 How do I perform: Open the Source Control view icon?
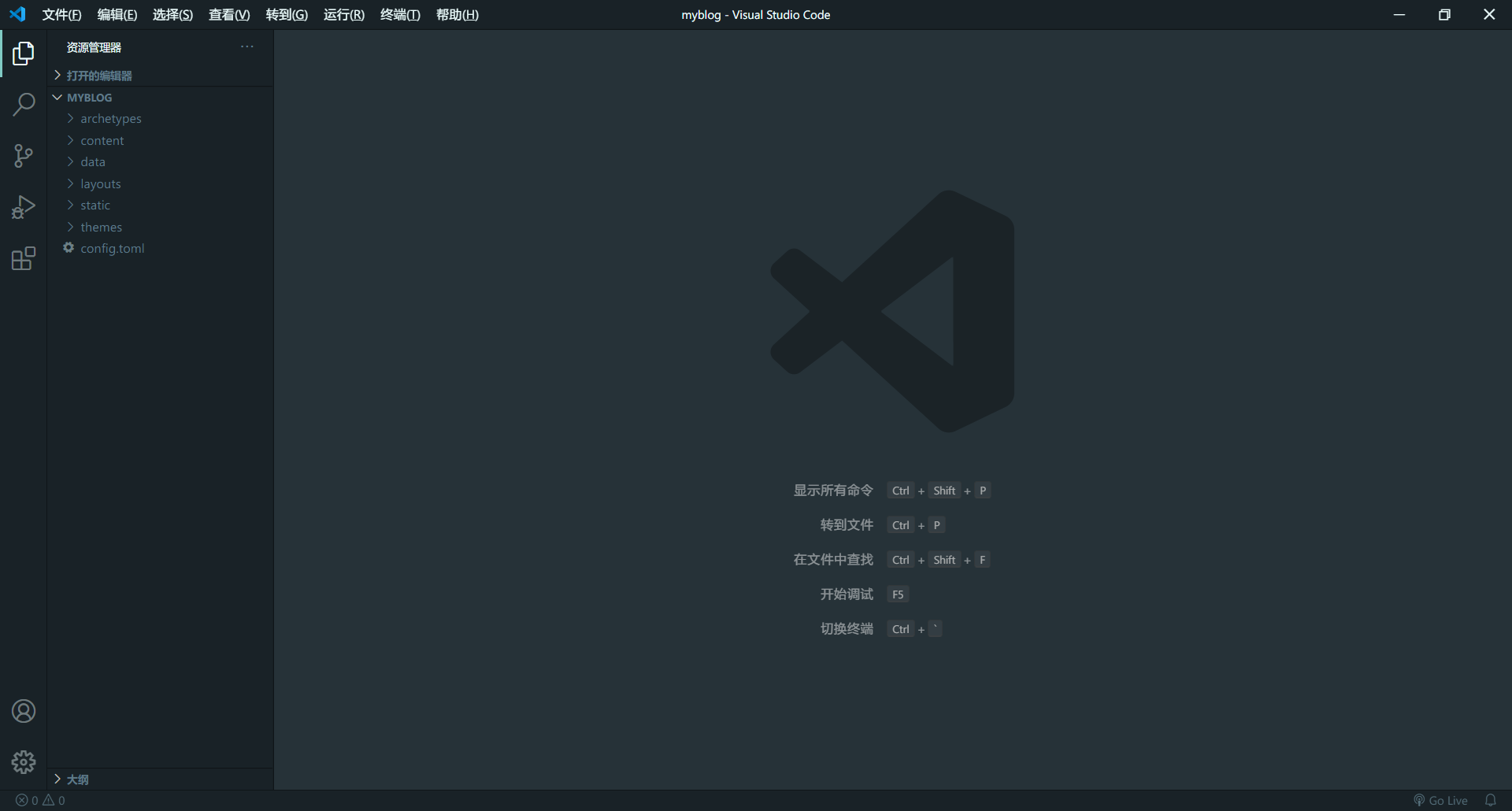click(x=24, y=156)
